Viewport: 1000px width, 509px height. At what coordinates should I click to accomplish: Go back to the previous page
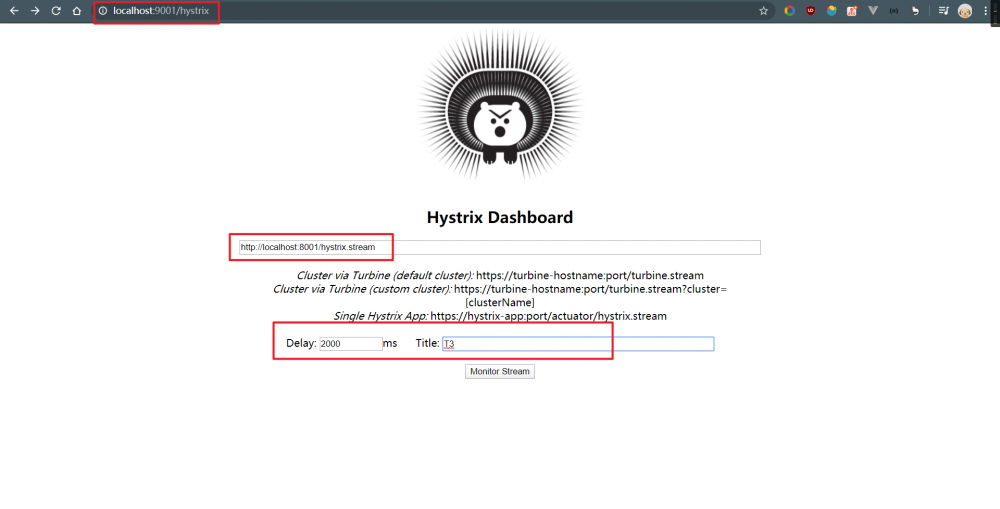click(14, 11)
